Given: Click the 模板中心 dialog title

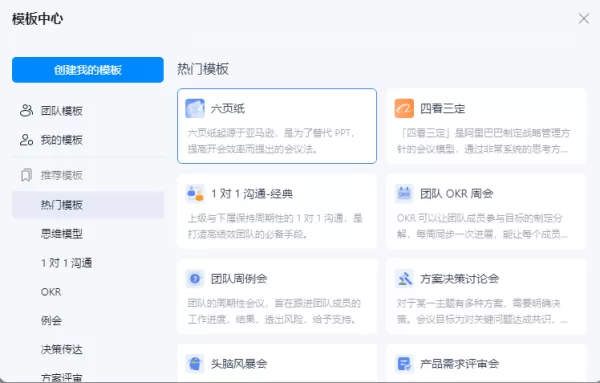Looking at the screenshot, I should tap(38, 18).
